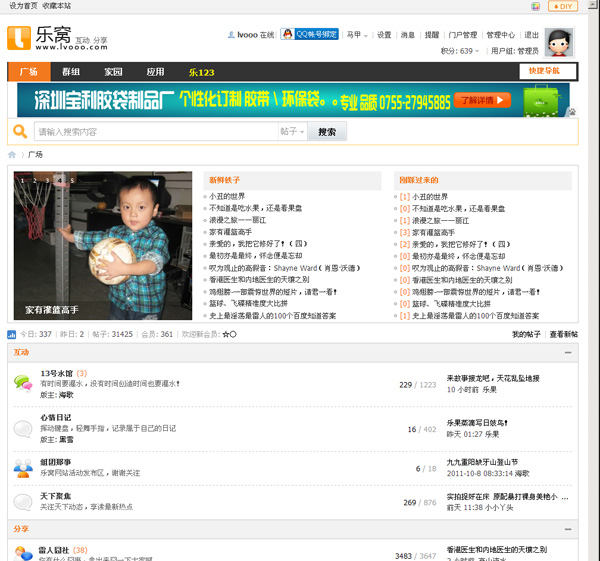Select slide number 4 on slideshow
This screenshot has height=561, width=600.
(59, 180)
